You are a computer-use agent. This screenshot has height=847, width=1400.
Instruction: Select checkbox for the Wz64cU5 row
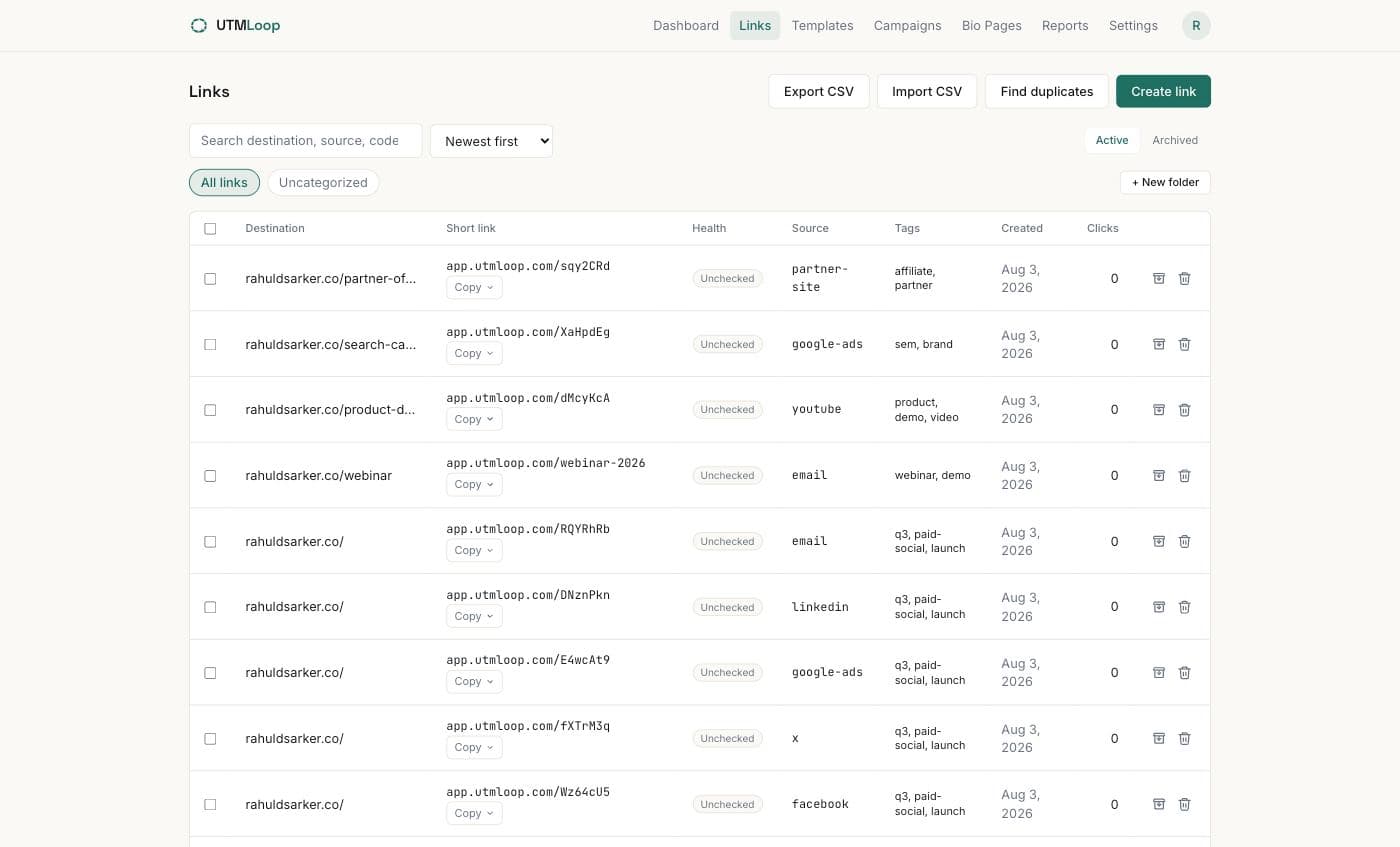[210, 804]
